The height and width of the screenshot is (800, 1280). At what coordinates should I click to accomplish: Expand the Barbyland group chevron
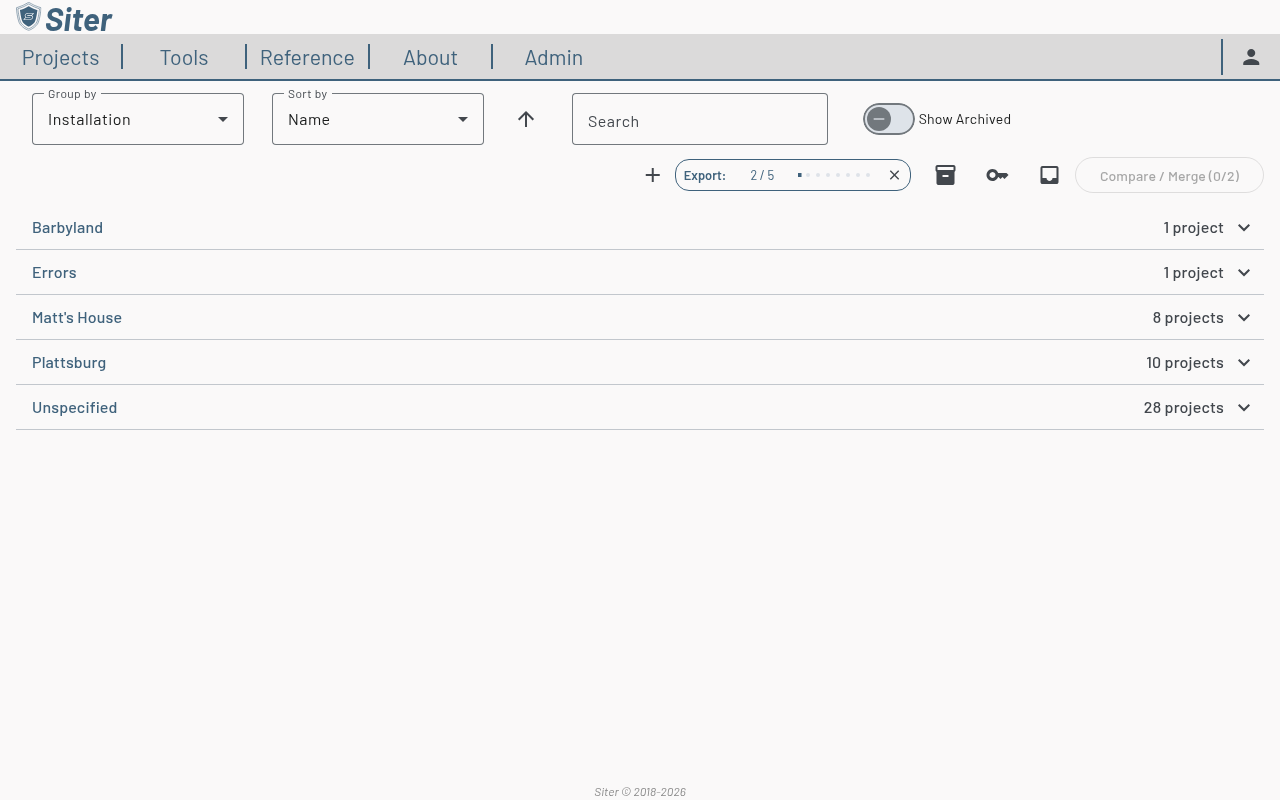[x=1244, y=227]
